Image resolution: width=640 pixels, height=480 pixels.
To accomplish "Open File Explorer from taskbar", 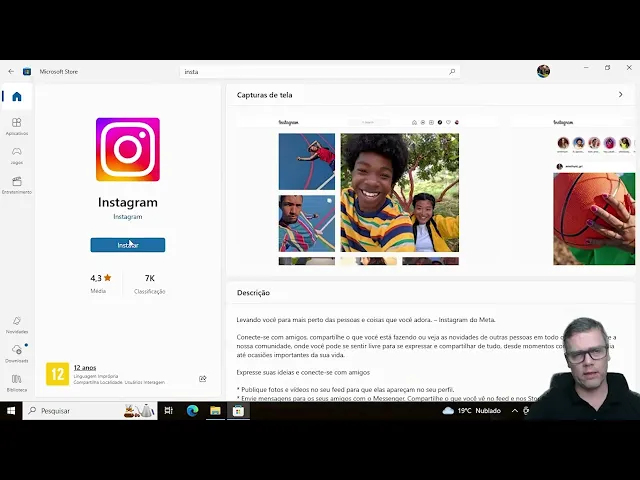I will 215,411.
